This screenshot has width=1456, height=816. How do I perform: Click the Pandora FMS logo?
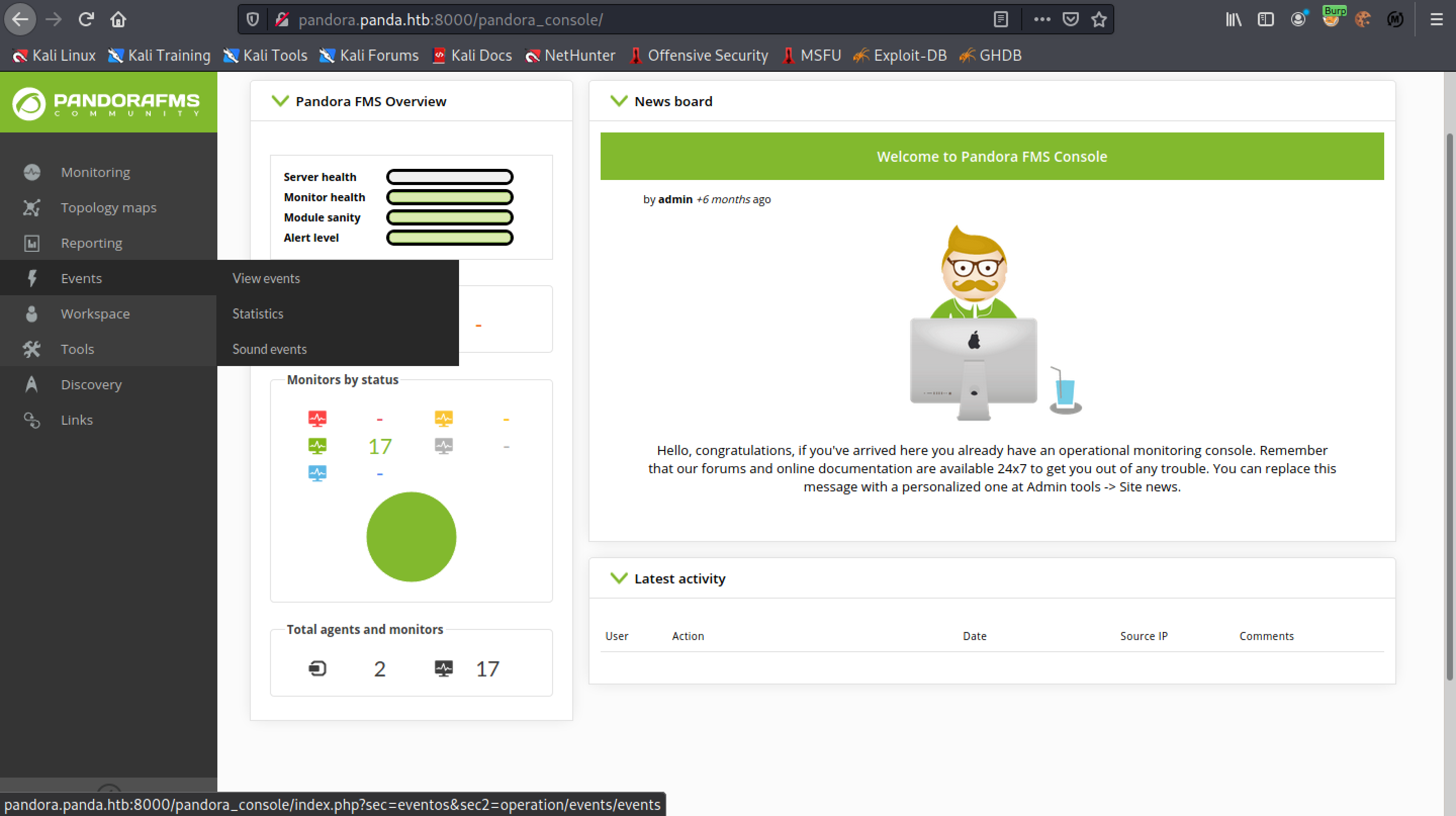pyautogui.click(x=106, y=104)
